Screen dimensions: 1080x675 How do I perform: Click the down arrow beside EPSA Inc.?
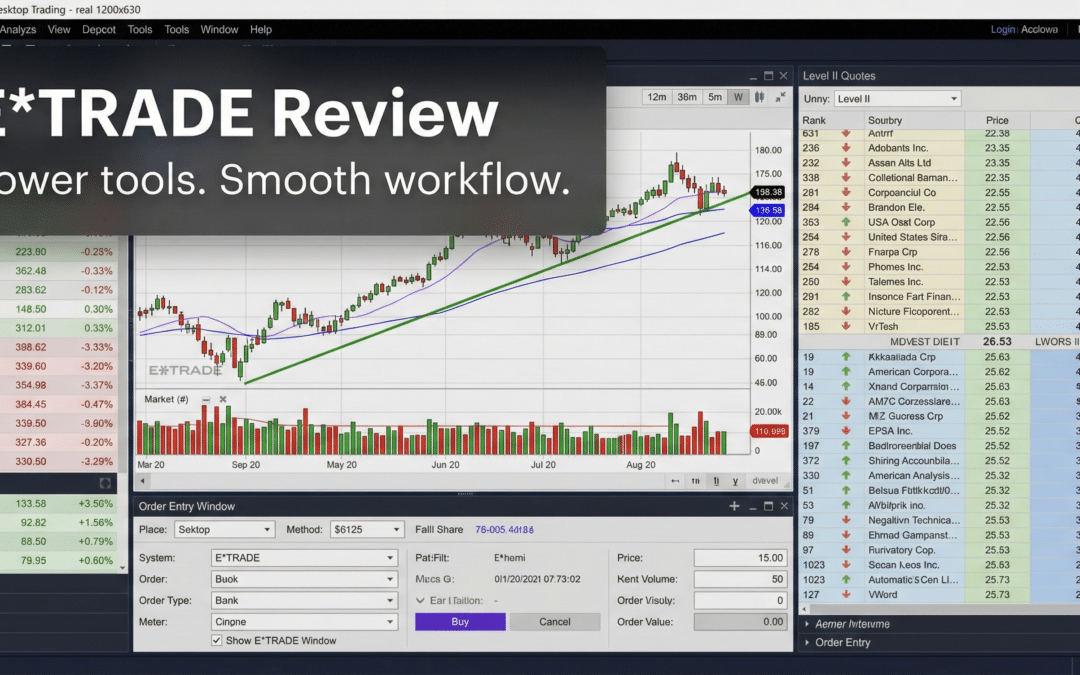point(846,430)
